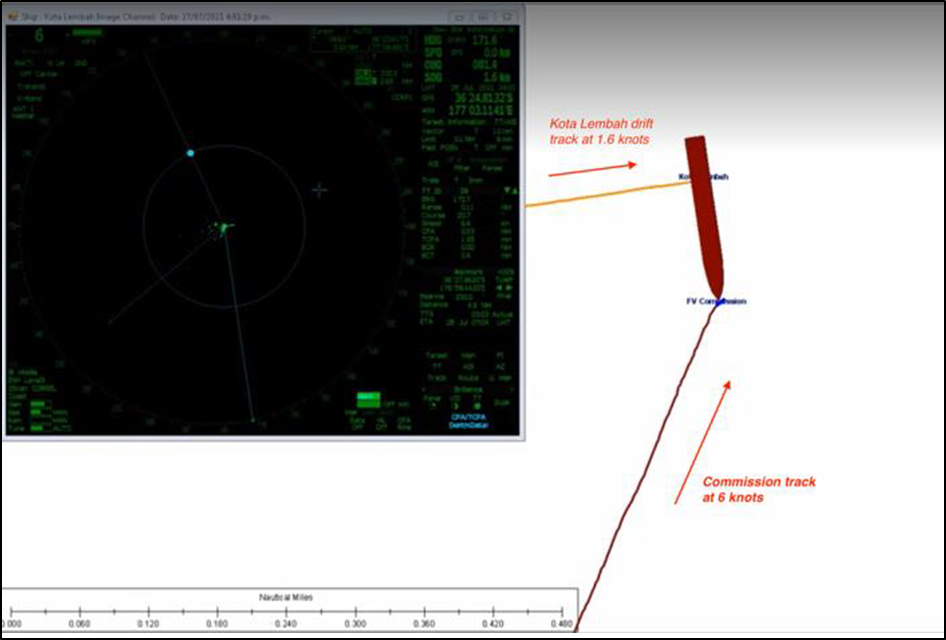The height and width of the screenshot is (640, 946).
Task: Click the target ID down arrow
Action: 507,190
